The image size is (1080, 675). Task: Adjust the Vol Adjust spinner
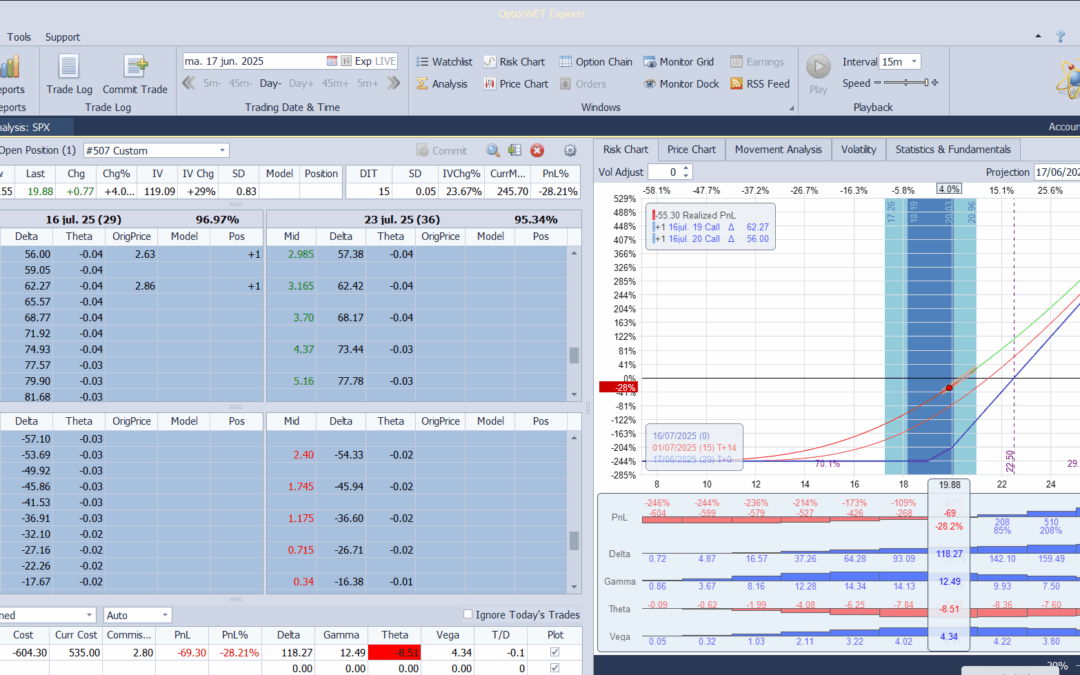click(685, 172)
